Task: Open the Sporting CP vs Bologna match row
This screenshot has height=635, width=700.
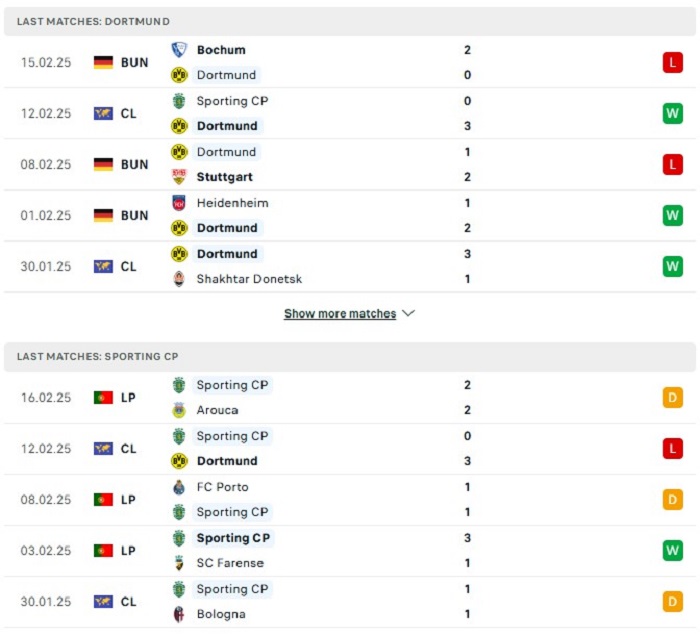Action: (x=350, y=602)
